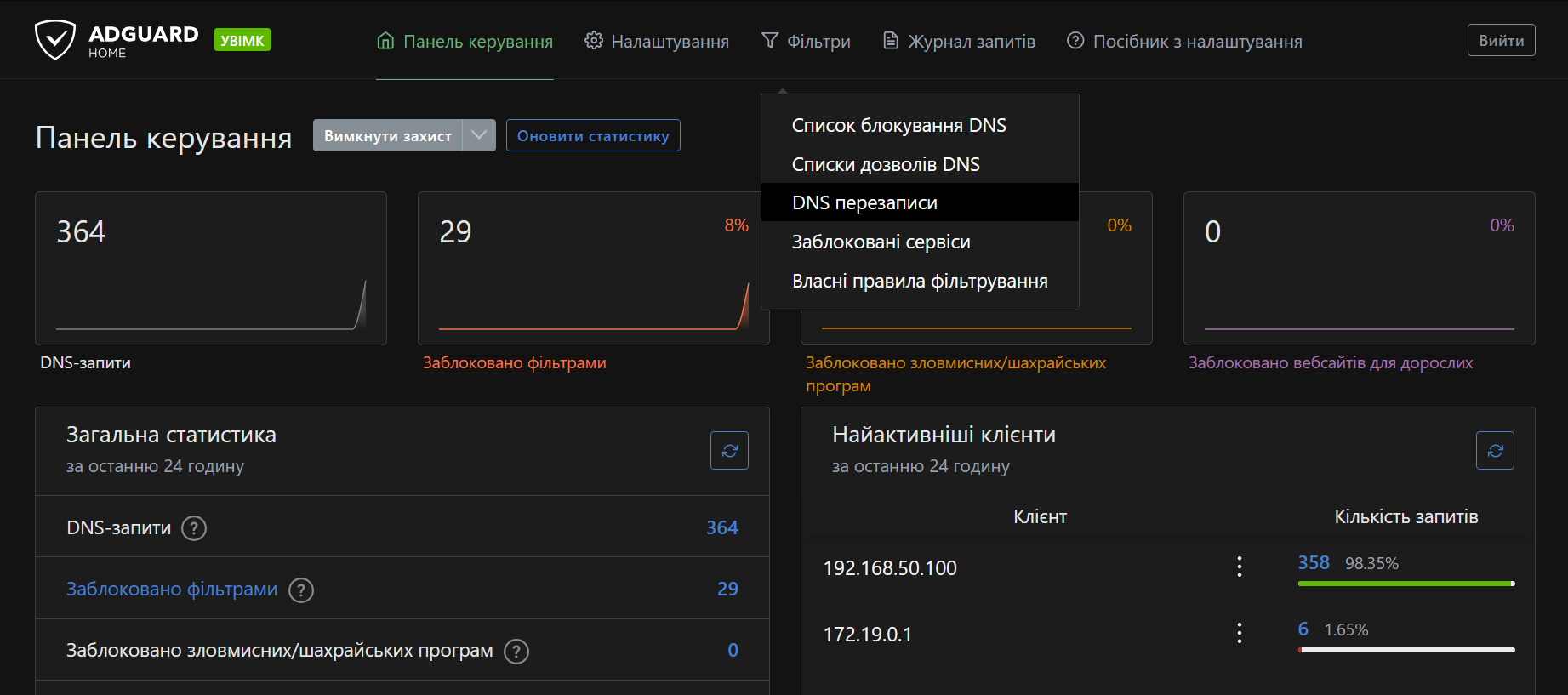
Task: Click the 6 requests count link
Action: click(1303, 629)
